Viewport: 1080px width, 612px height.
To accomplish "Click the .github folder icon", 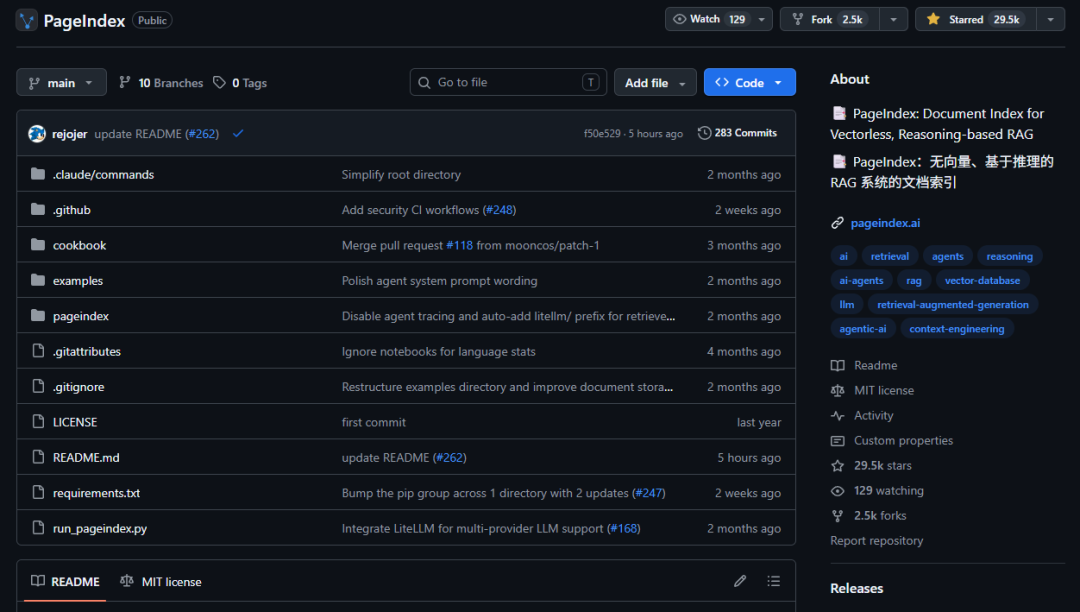I will pyautogui.click(x=38, y=209).
